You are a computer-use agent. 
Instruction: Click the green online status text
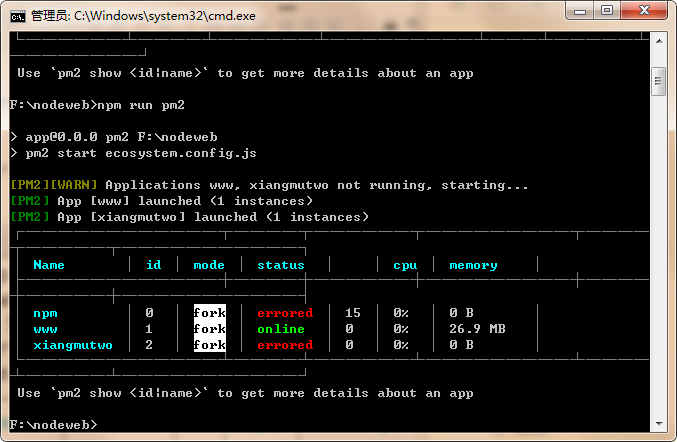[281, 329]
